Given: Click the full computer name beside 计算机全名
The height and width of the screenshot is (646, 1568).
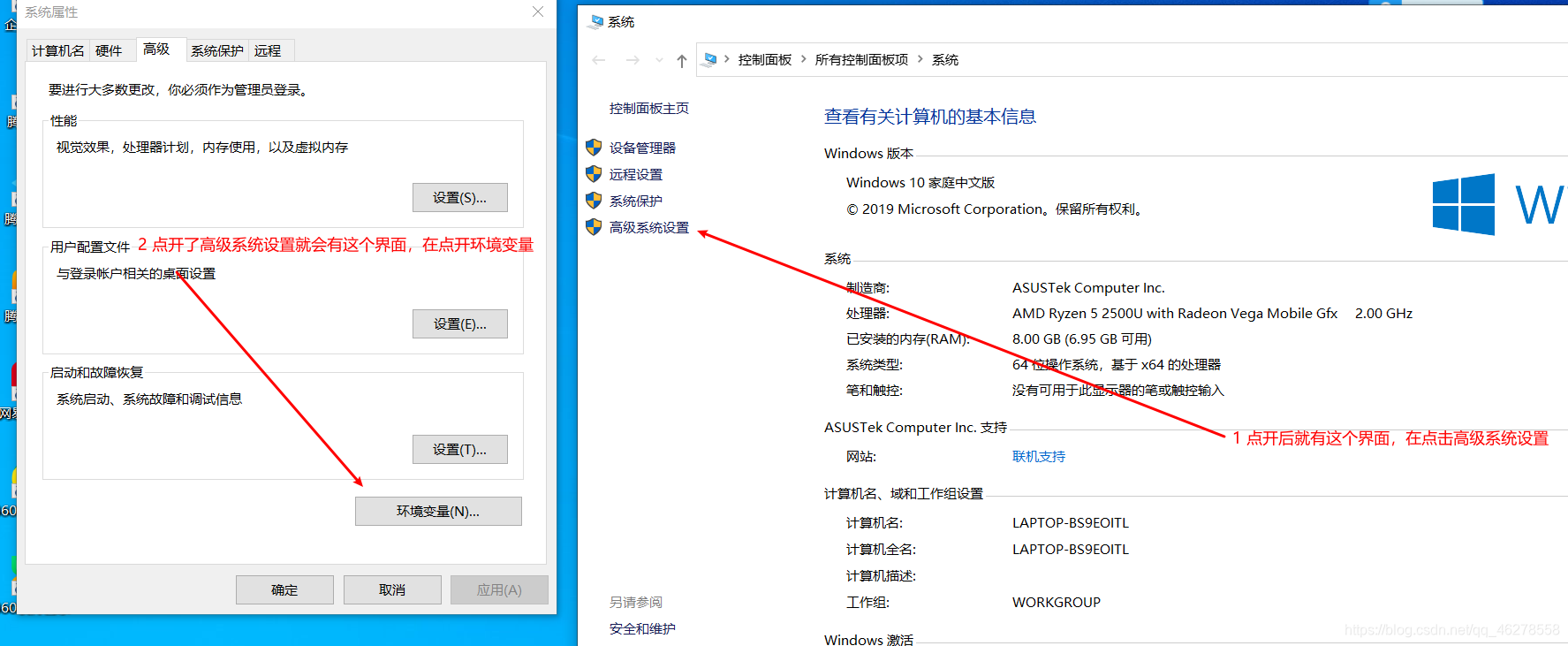Looking at the screenshot, I should pyautogui.click(x=1071, y=550).
